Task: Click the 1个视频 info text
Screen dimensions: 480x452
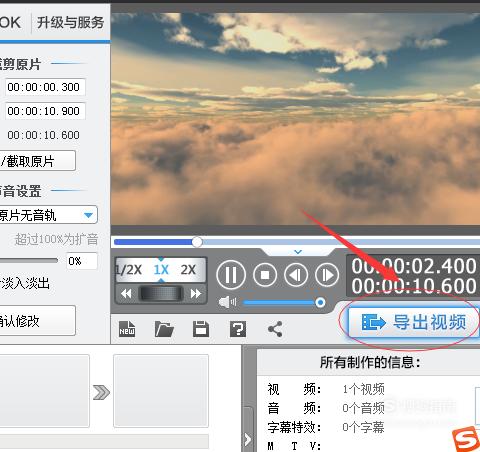Action: pyautogui.click(x=364, y=389)
